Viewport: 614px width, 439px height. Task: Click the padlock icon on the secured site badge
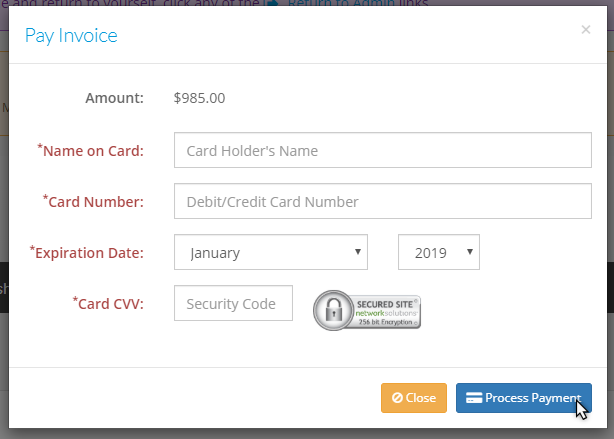tap(334, 310)
